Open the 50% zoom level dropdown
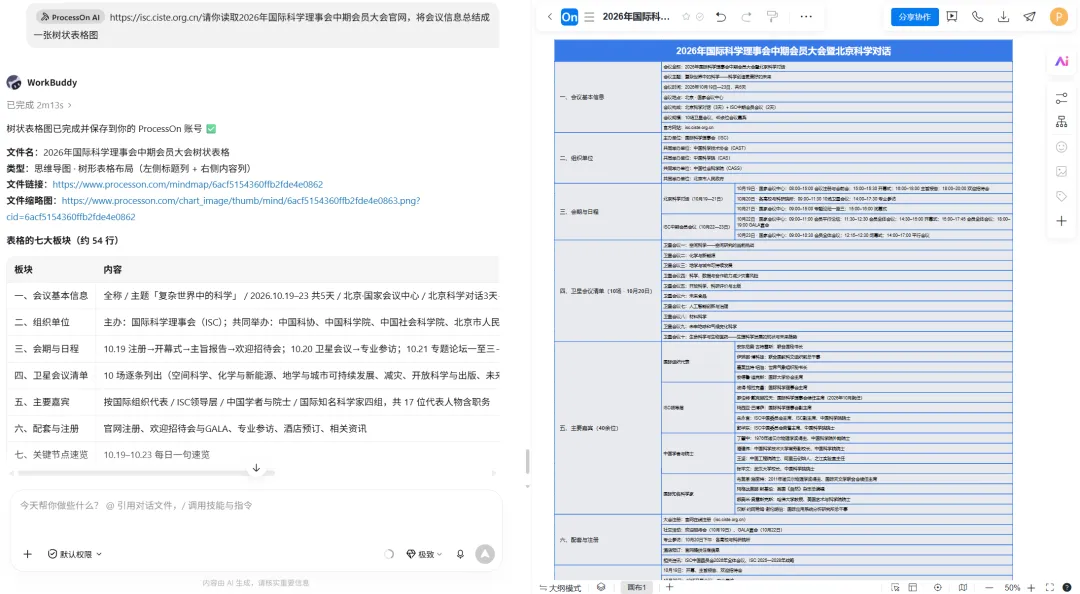 tap(1012, 588)
